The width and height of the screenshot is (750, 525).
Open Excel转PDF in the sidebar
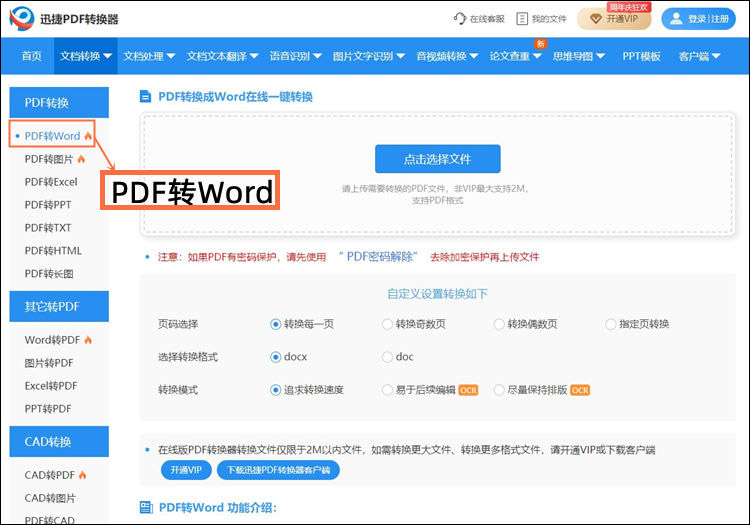(x=51, y=386)
